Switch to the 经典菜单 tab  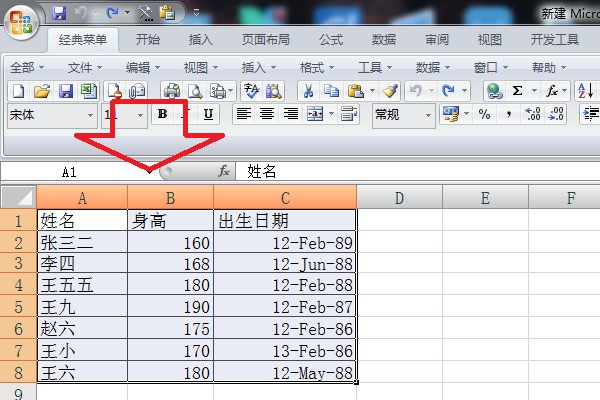point(83,39)
